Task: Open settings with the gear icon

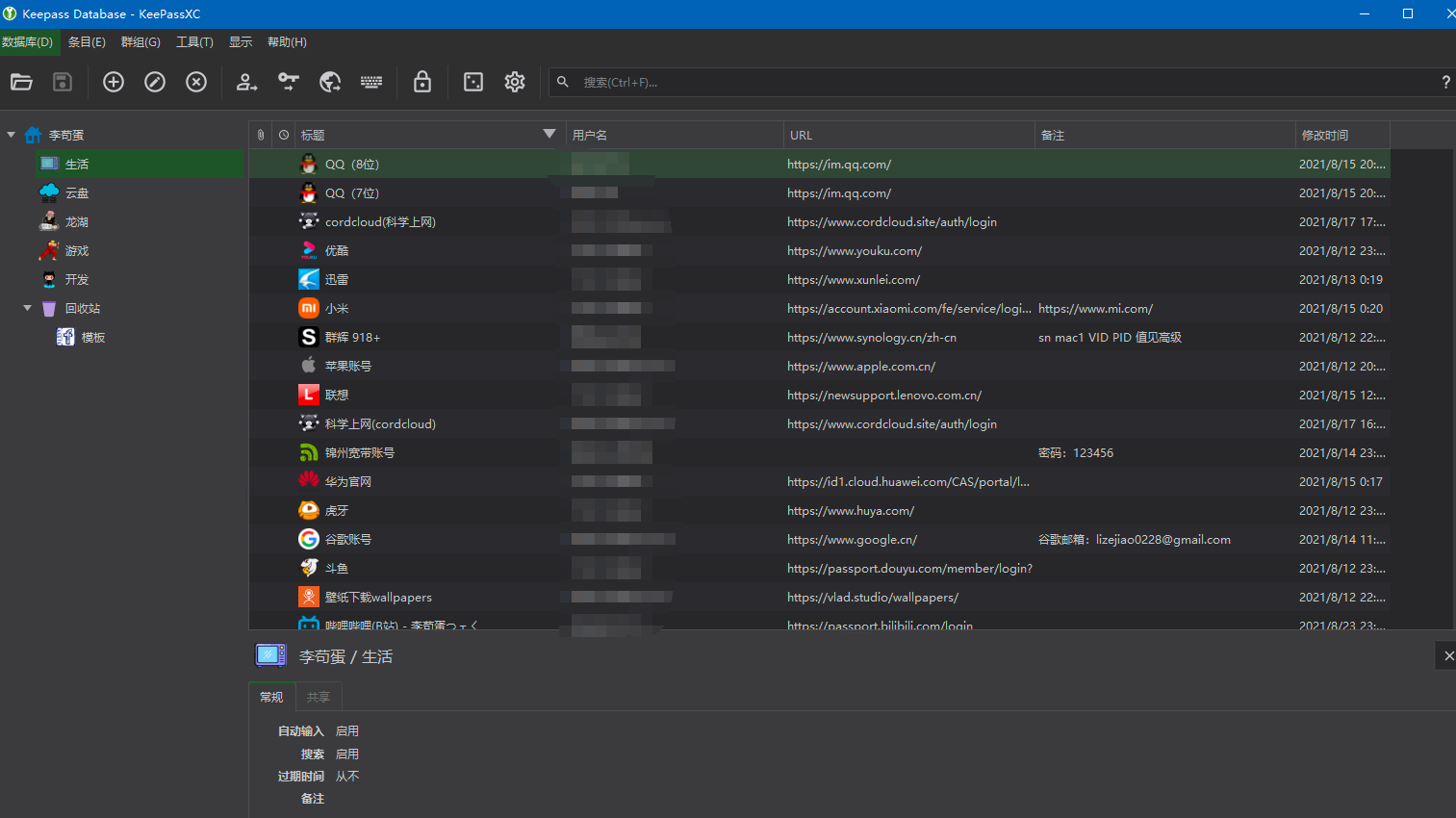Action: coord(515,82)
